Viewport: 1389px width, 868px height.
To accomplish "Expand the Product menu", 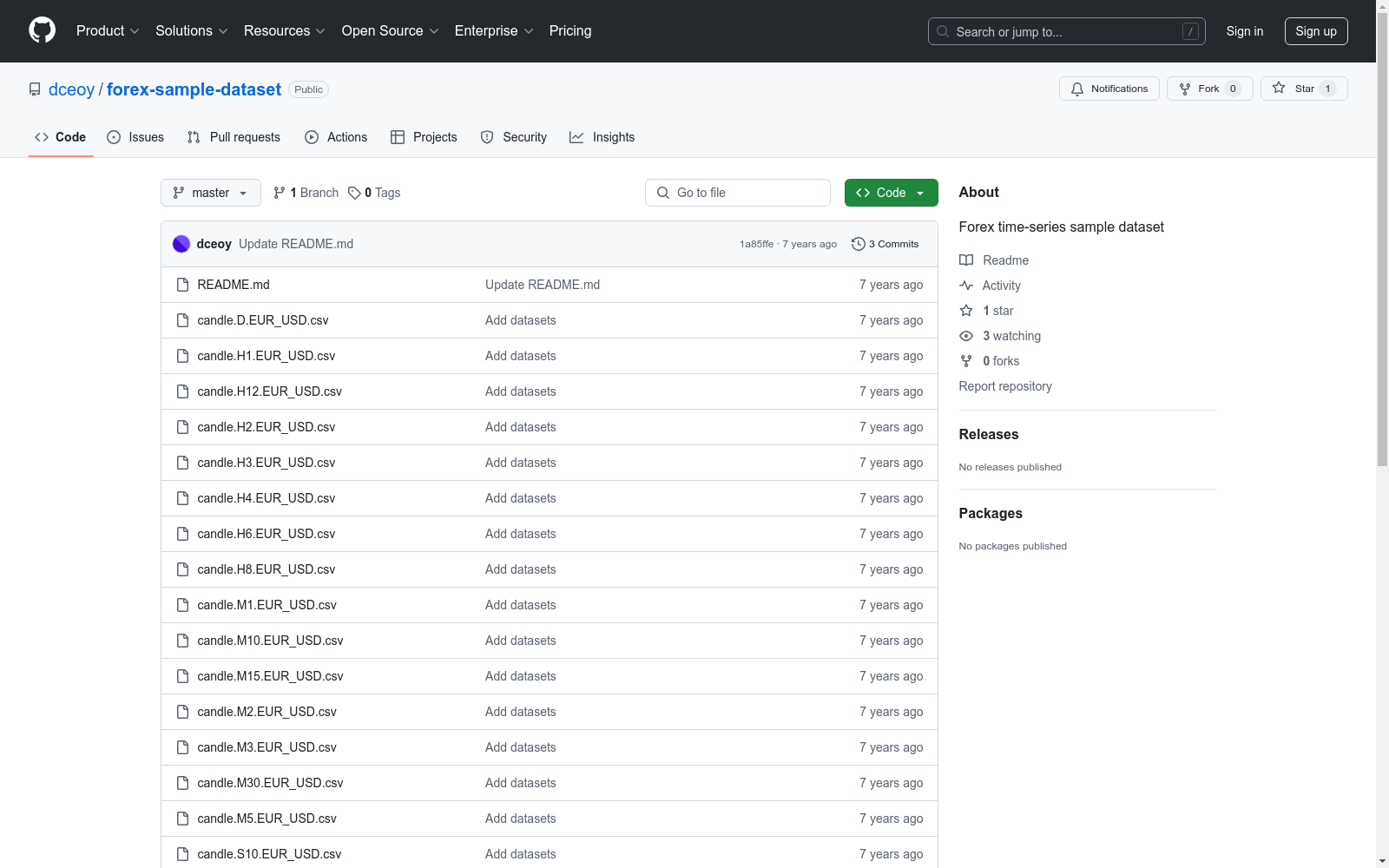I will pos(108,31).
